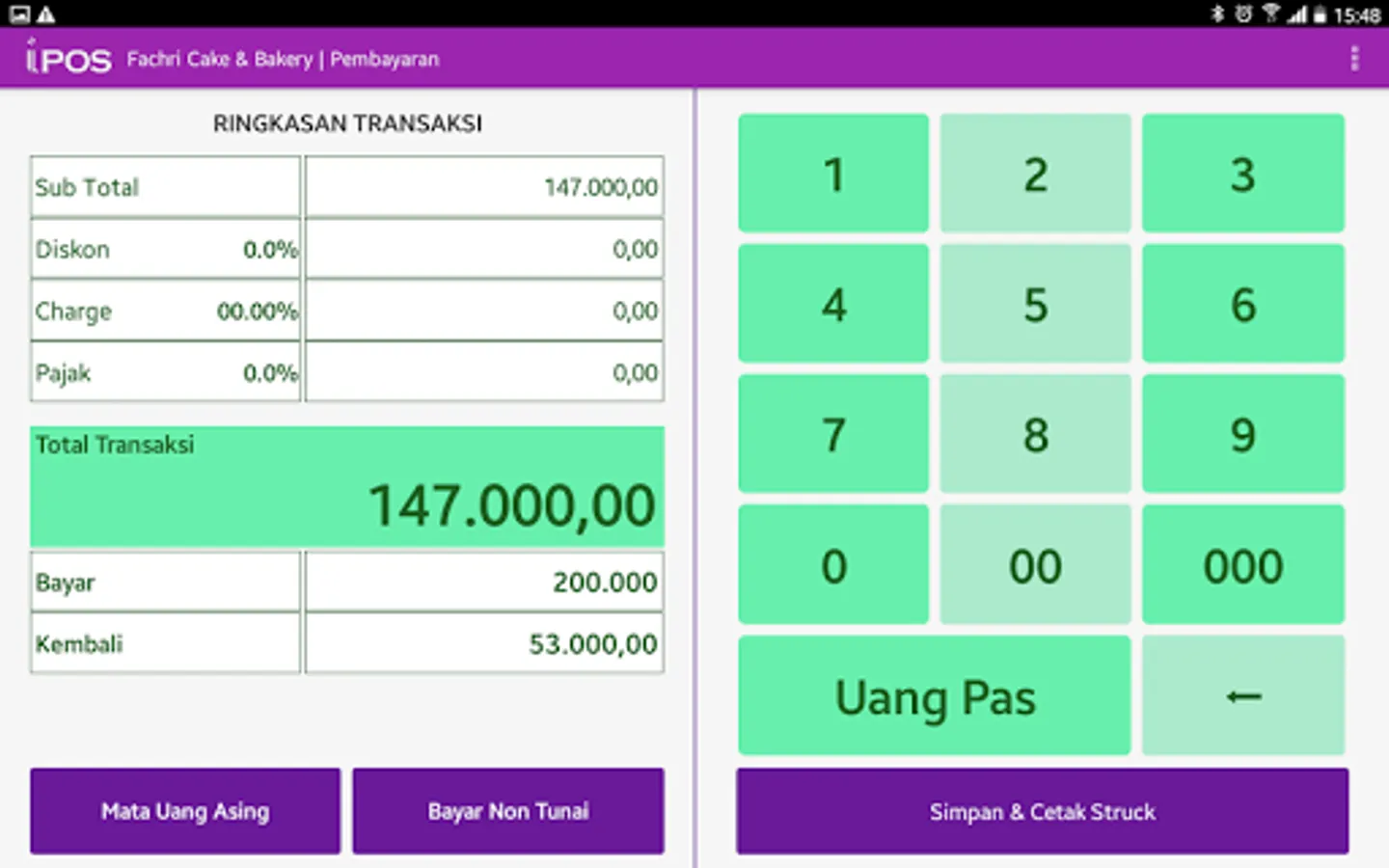Select Bayar Non Tunai payment
The image size is (1389, 868).
tap(507, 811)
